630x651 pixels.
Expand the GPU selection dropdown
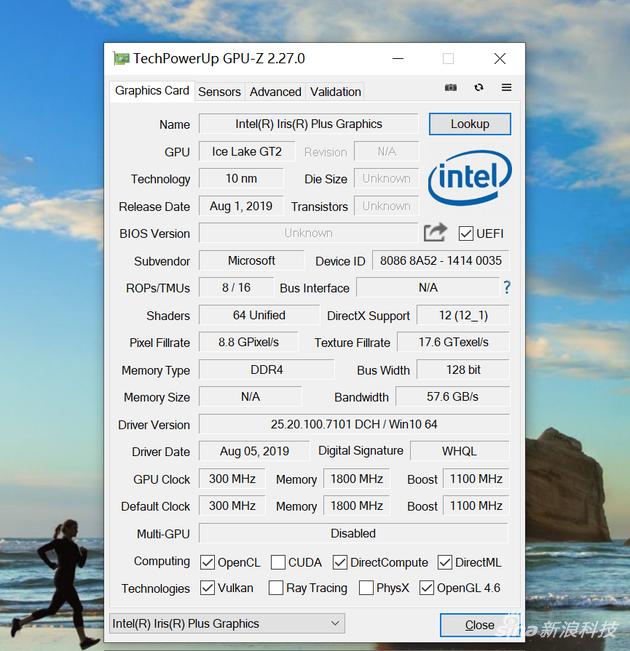pos(227,624)
